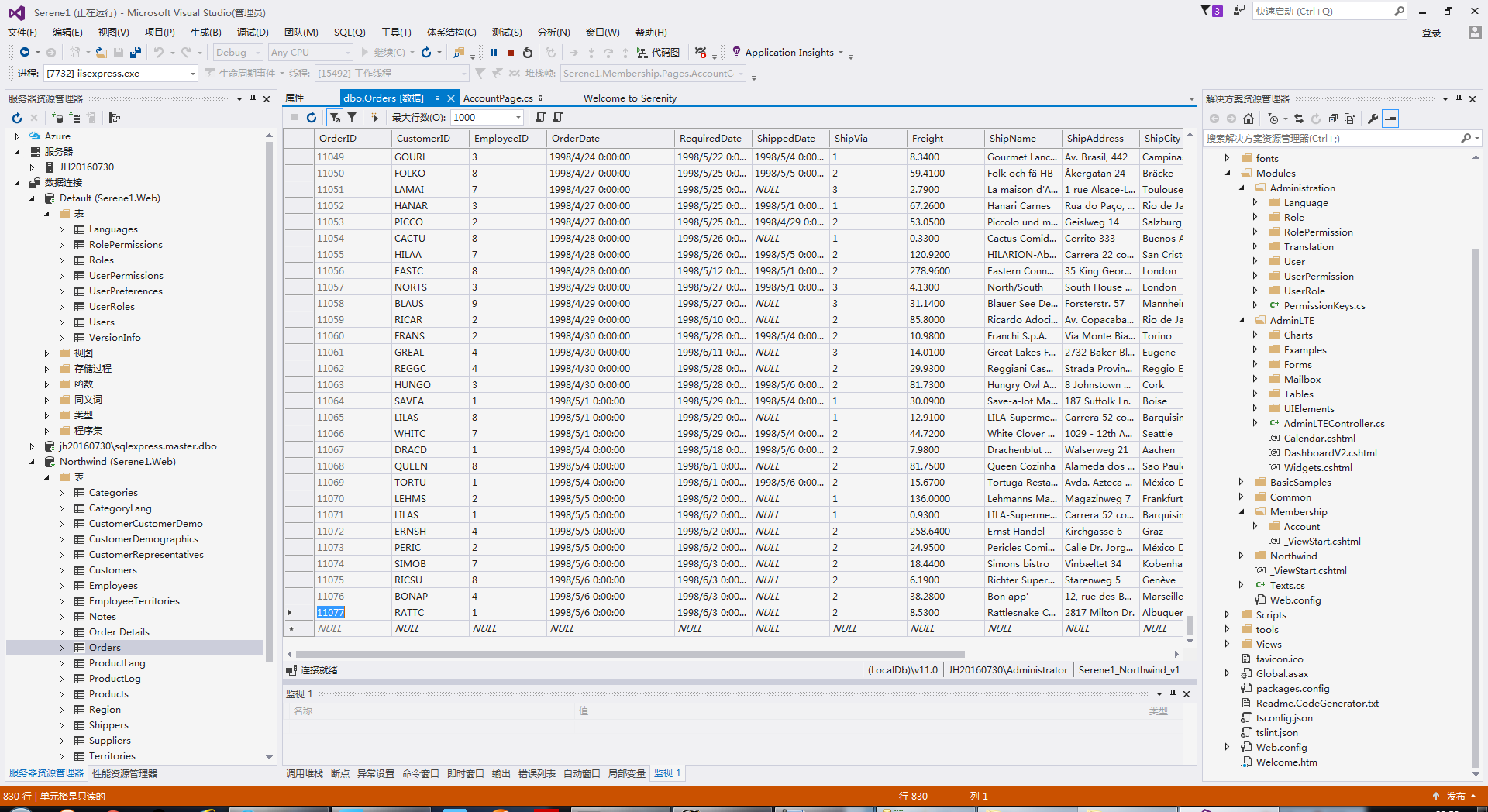Toggle the data grid filter pane button
Screen dimensions: 1488x812
pyautogui.click(x=334, y=117)
